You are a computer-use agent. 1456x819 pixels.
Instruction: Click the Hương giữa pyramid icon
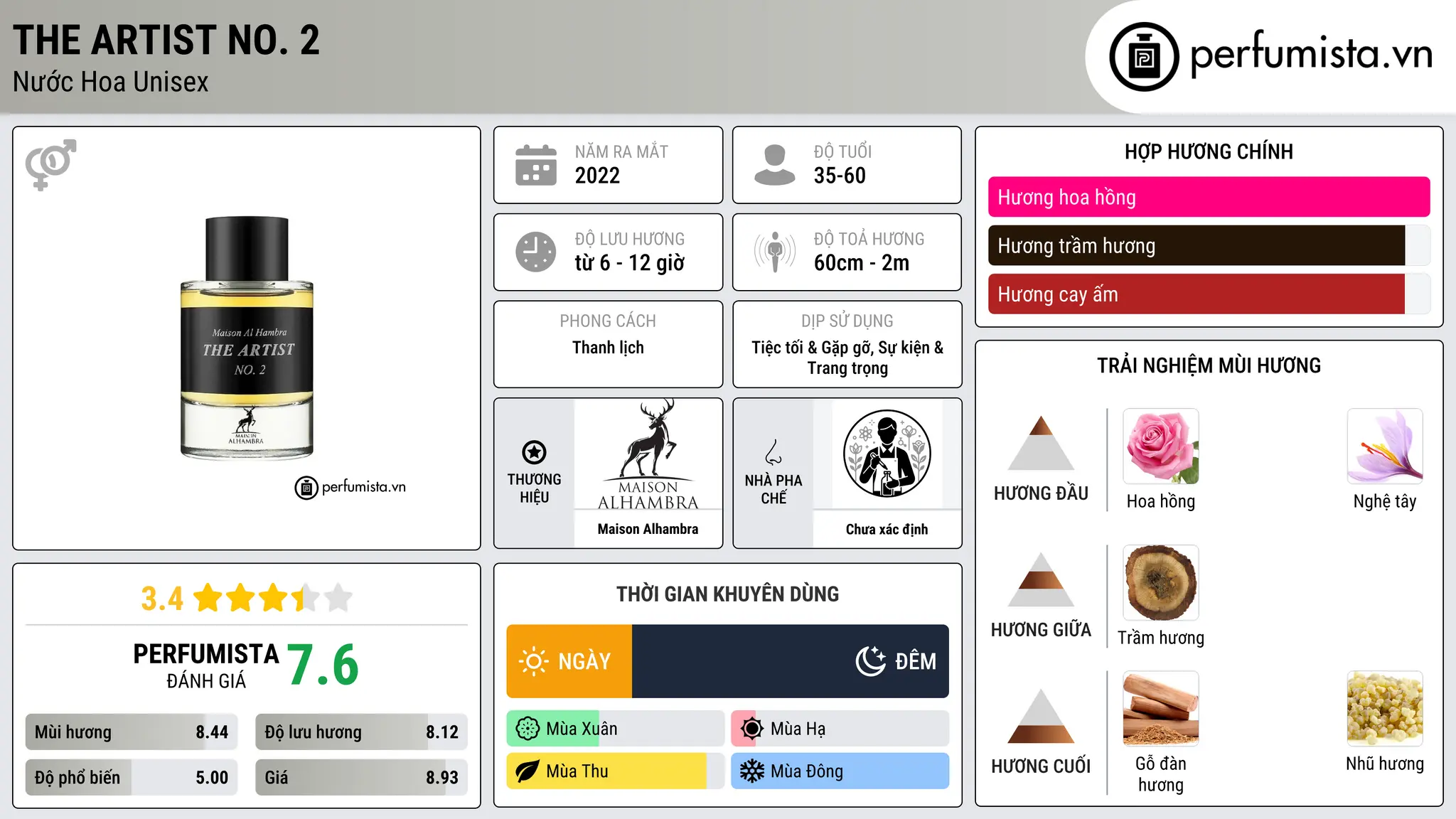pos(1041,579)
